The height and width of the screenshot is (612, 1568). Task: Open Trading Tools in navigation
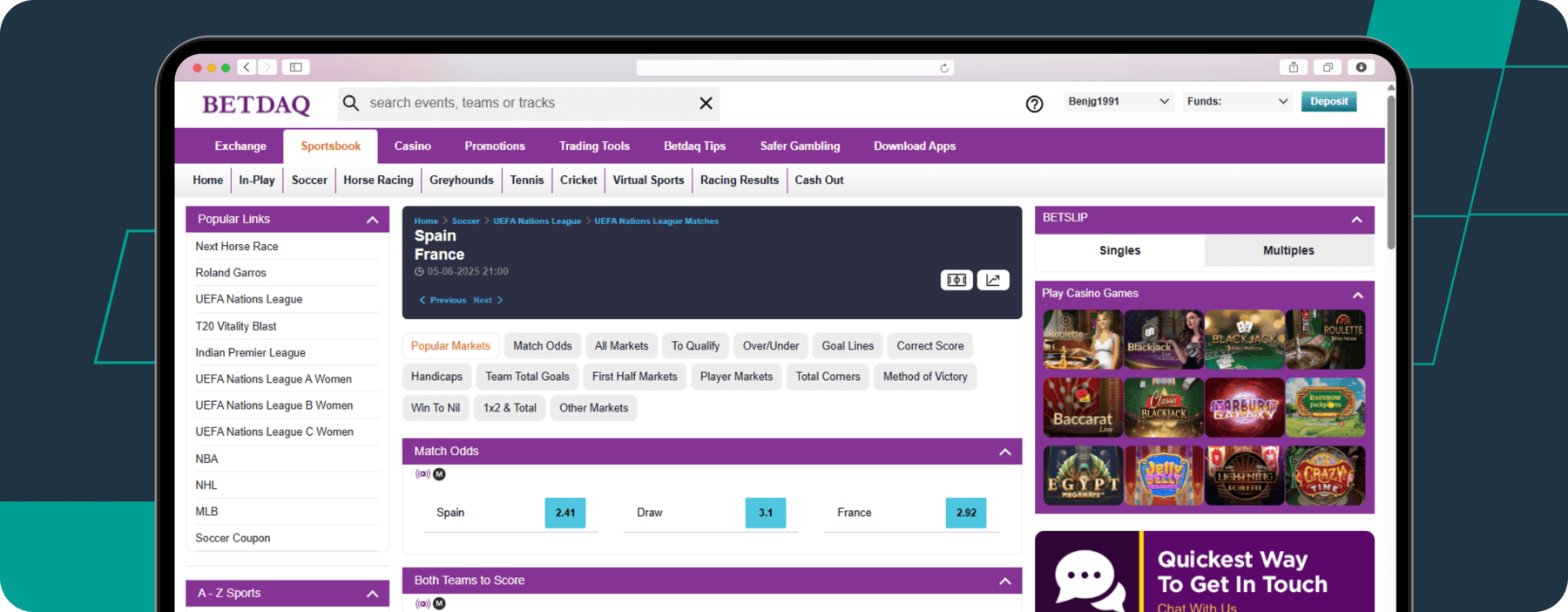coord(594,146)
